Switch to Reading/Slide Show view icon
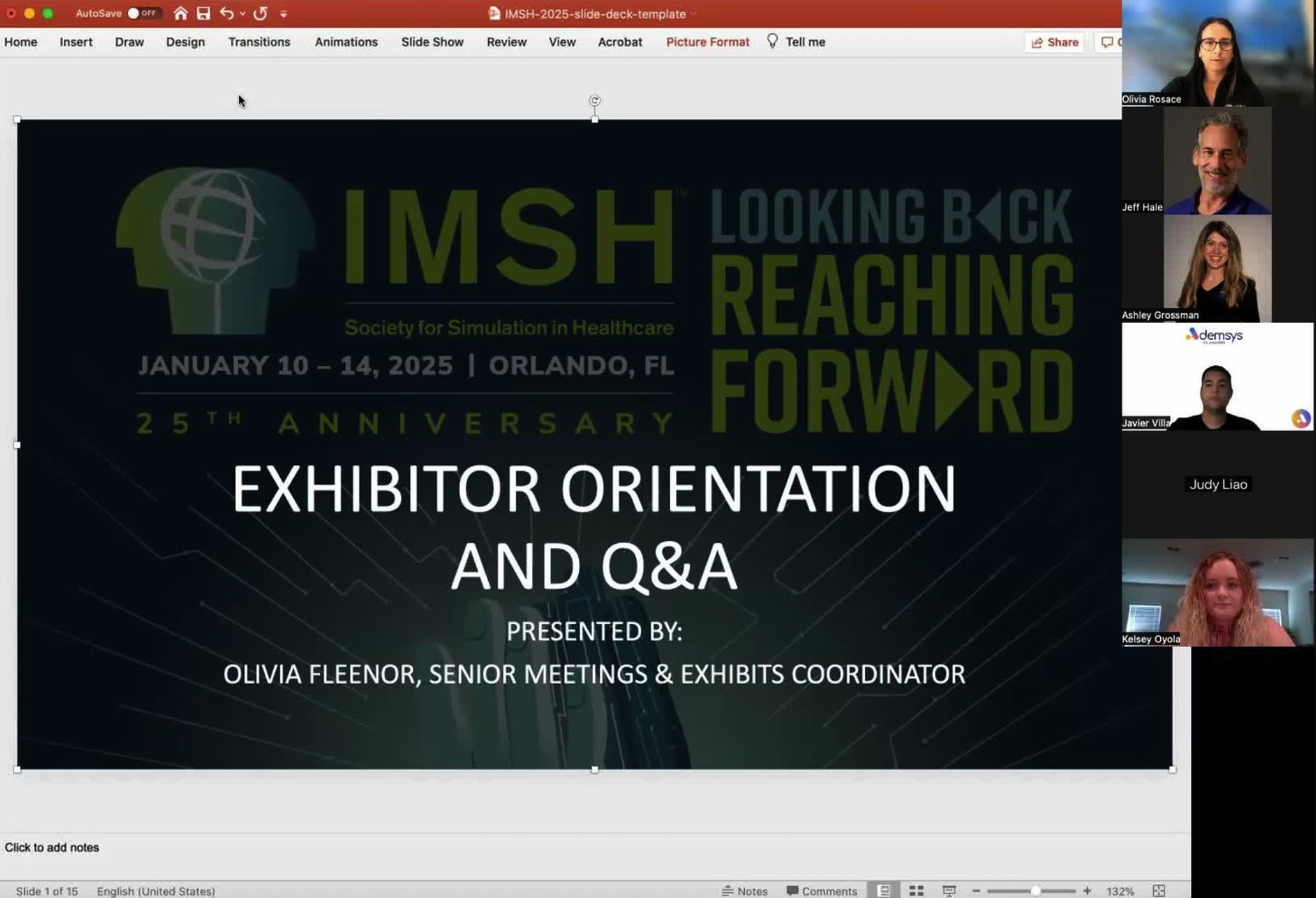 (949, 891)
